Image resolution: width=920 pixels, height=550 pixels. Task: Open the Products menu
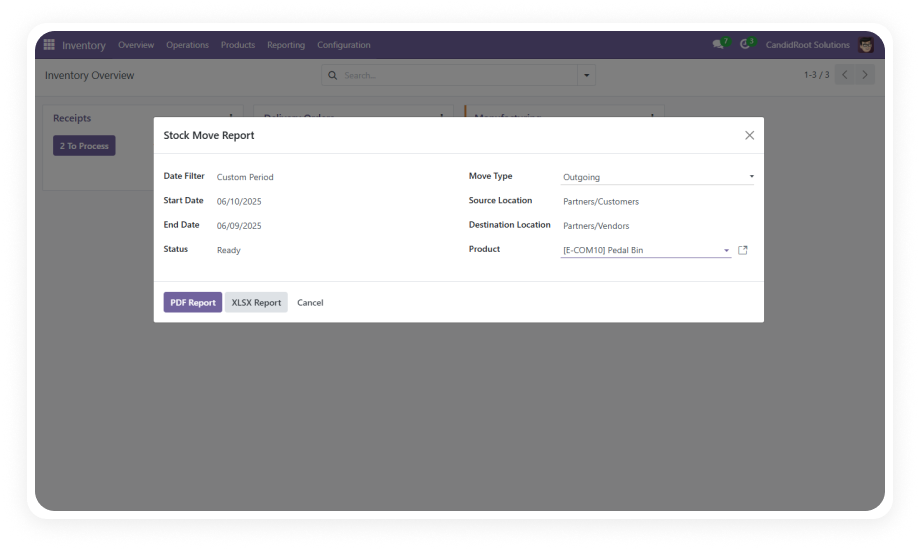coord(238,45)
